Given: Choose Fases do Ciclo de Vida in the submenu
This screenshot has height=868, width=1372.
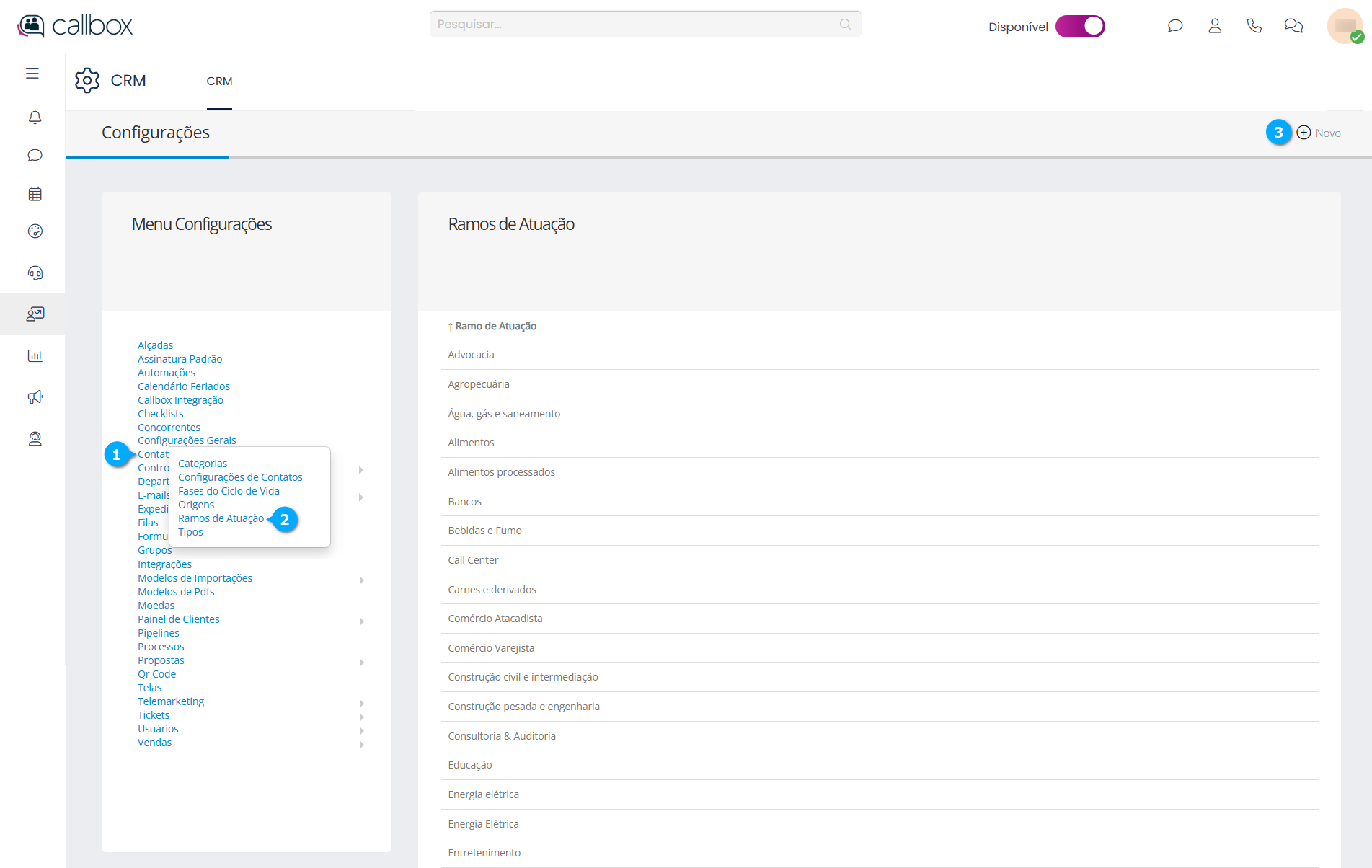Looking at the screenshot, I should (x=229, y=491).
